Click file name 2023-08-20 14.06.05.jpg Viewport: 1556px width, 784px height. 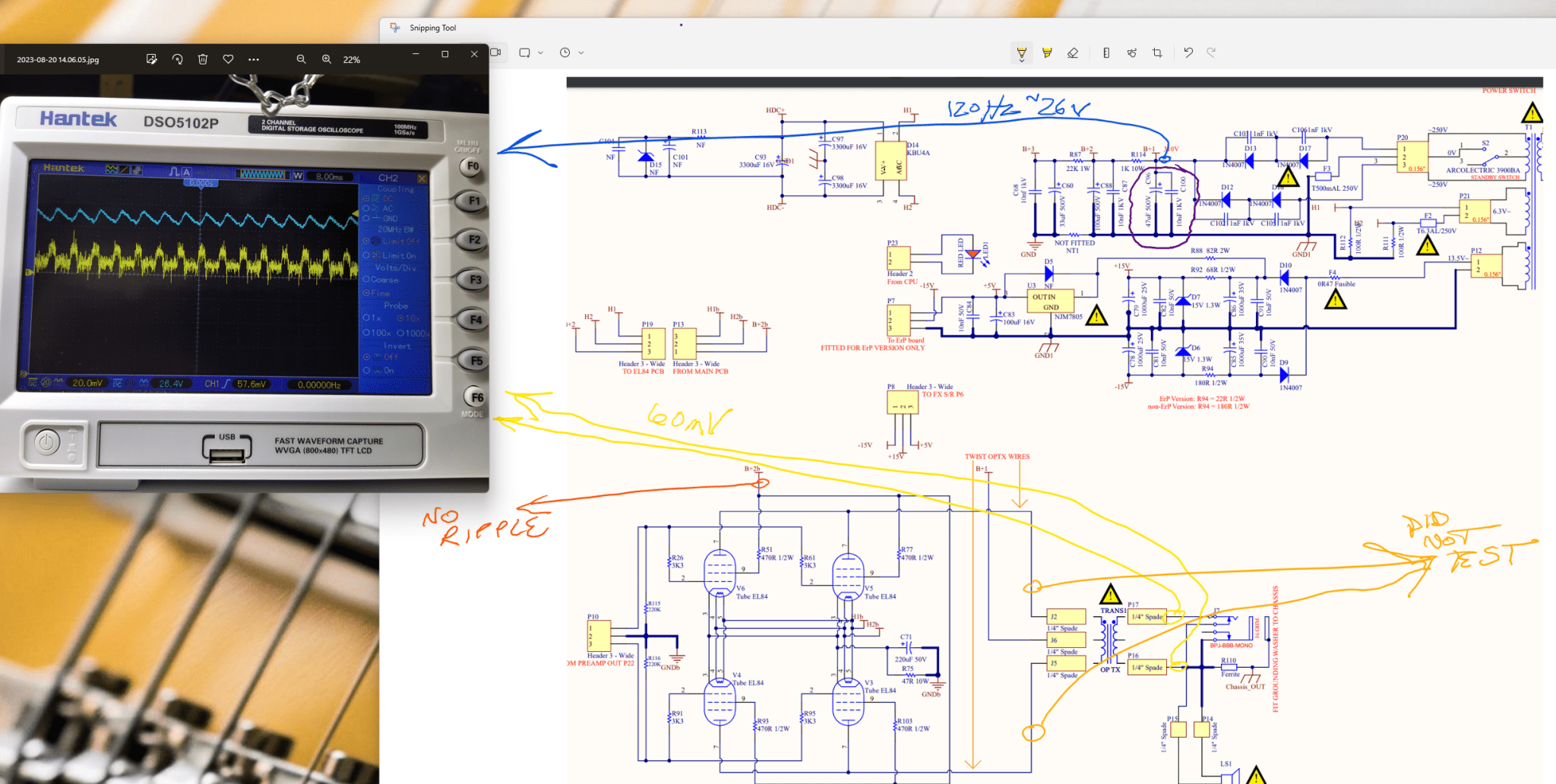tap(58, 59)
